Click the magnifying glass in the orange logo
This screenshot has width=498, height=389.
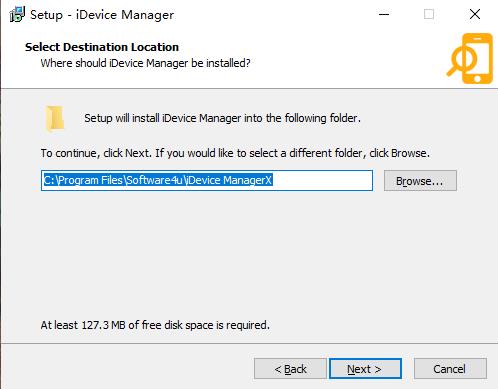point(461,61)
